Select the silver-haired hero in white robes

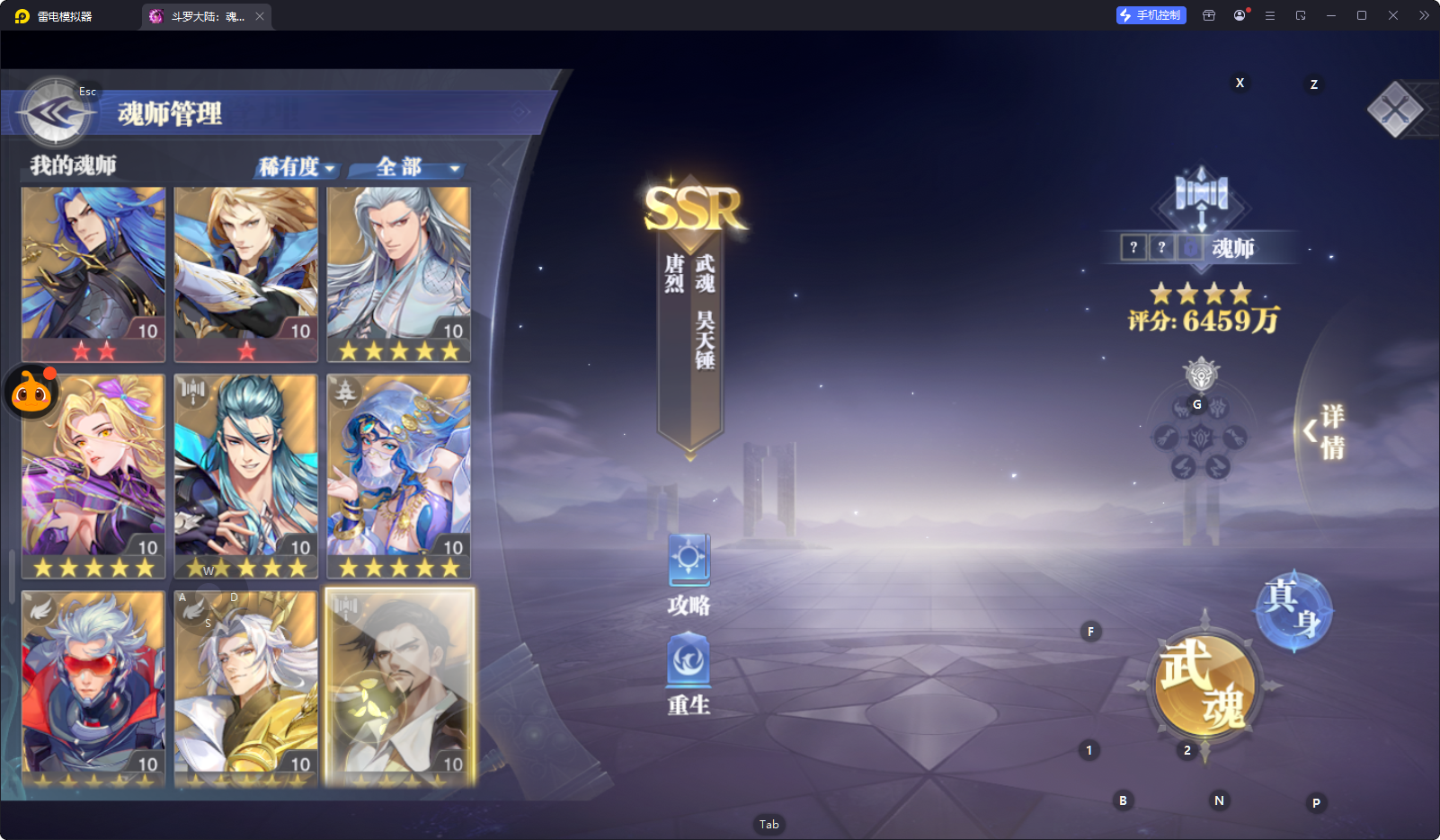(x=399, y=274)
